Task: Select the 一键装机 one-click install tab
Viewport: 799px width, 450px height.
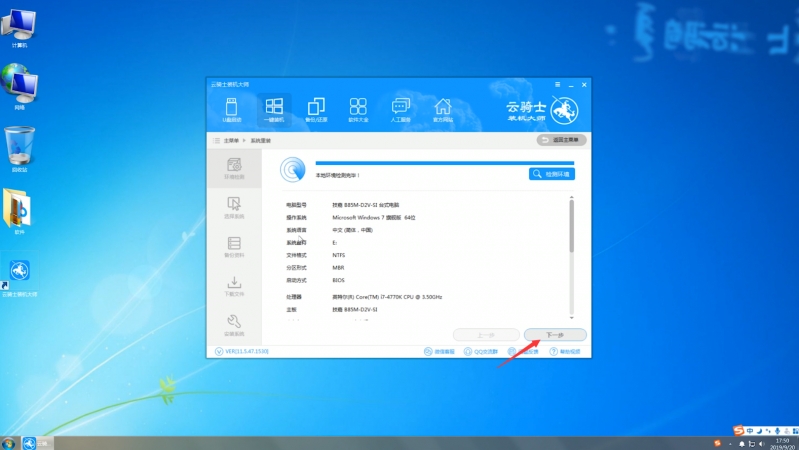Action: pos(274,110)
